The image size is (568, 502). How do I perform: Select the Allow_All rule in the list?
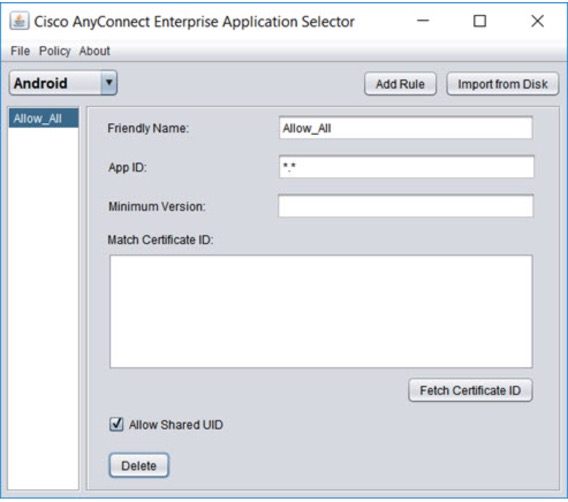pos(43,118)
